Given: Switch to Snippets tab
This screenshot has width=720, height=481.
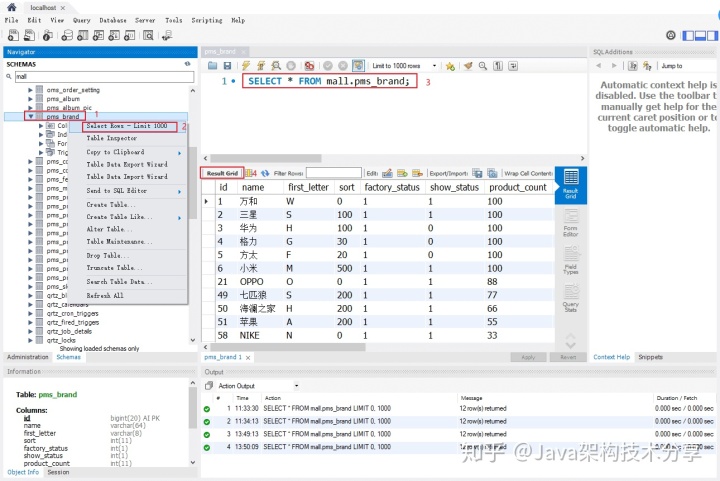Looking at the screenshot, I should [650, 357].
